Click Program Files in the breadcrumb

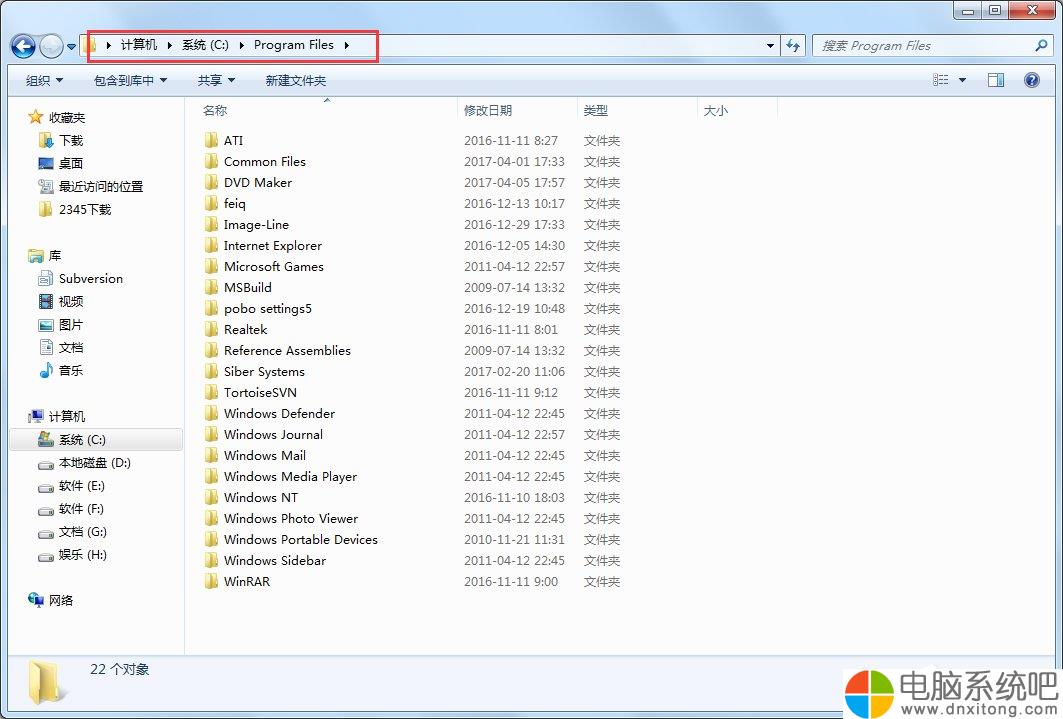point(294,45)
